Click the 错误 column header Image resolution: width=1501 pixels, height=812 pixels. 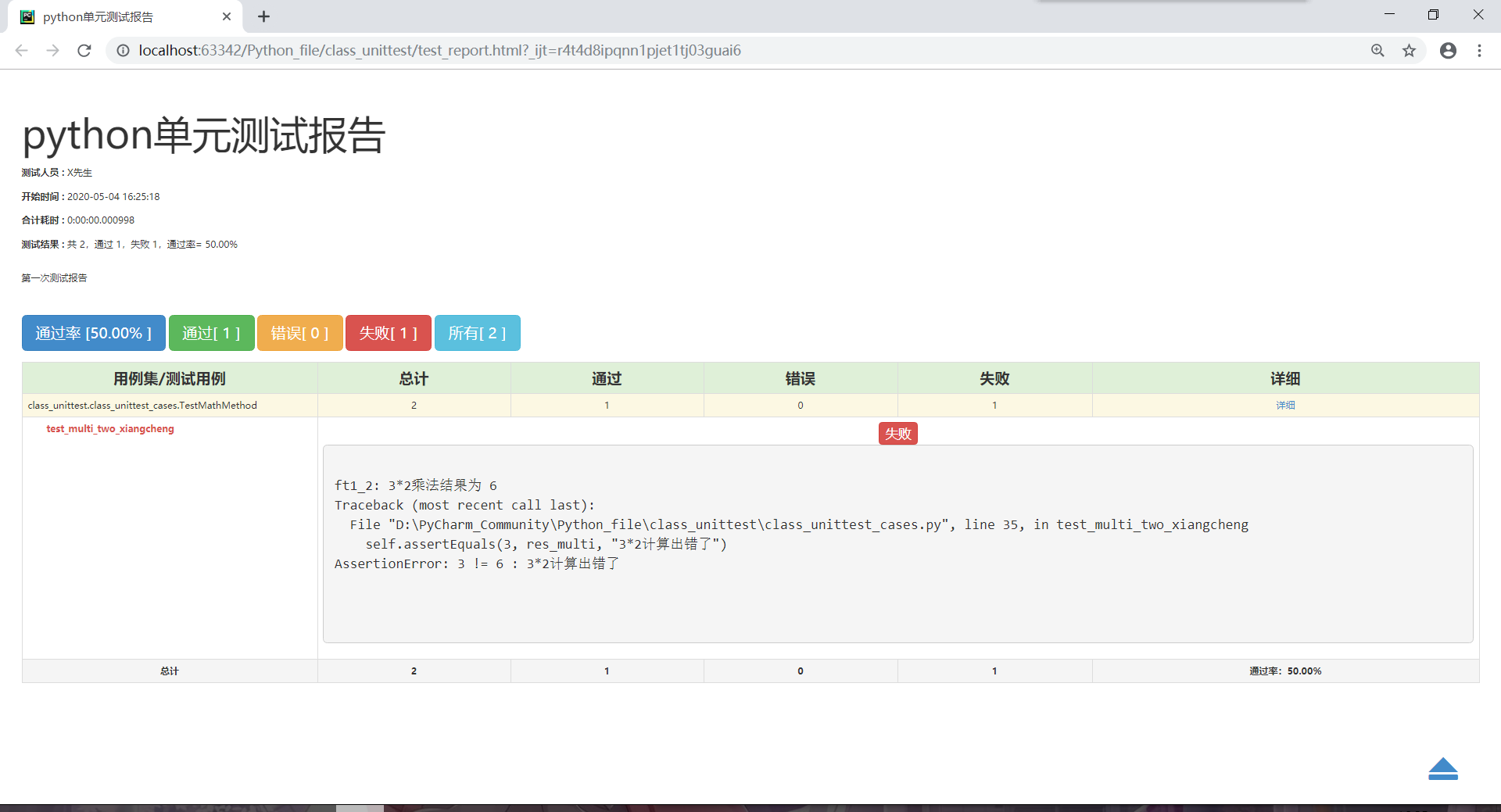801,379
